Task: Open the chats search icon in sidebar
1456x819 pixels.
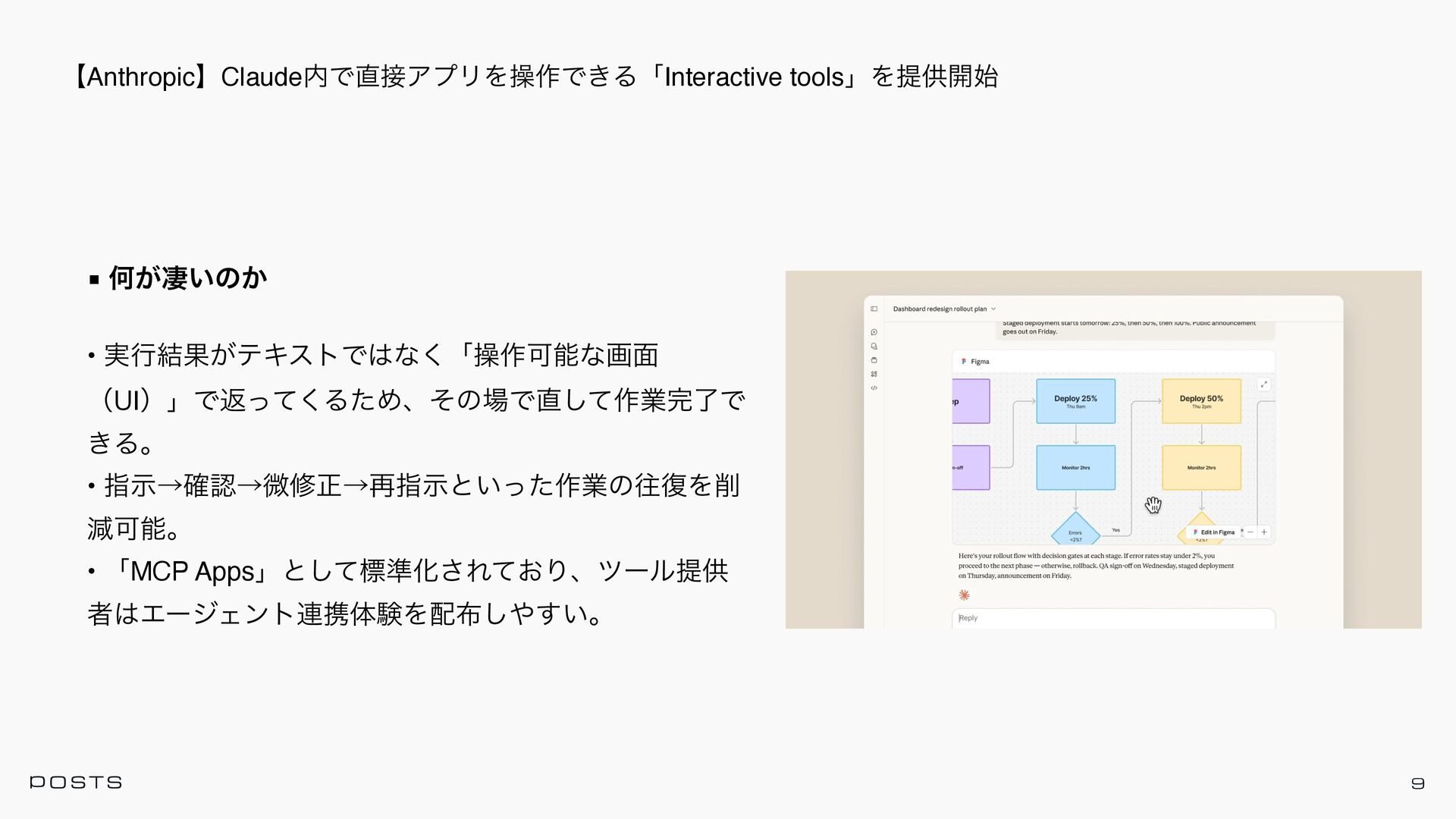Action: pyautogui.click(x=874, y=346)
